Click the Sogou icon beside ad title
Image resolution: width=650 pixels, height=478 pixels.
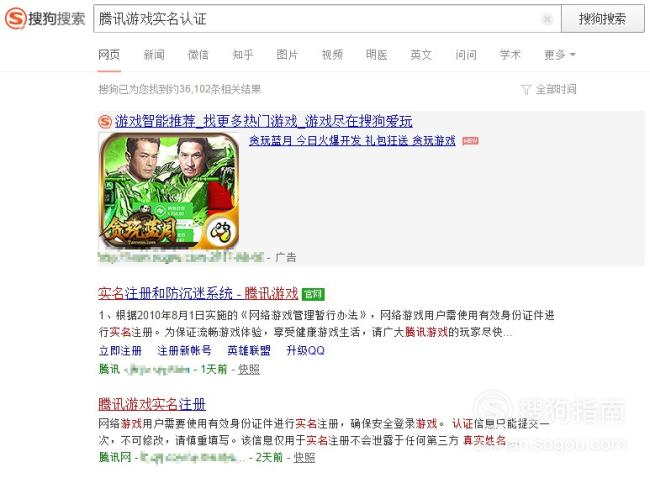(x=105, y=121)
